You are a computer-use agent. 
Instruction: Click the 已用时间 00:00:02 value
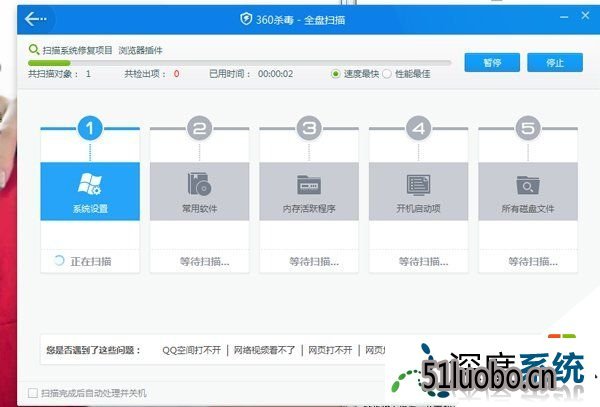click(x=276, y=74)
